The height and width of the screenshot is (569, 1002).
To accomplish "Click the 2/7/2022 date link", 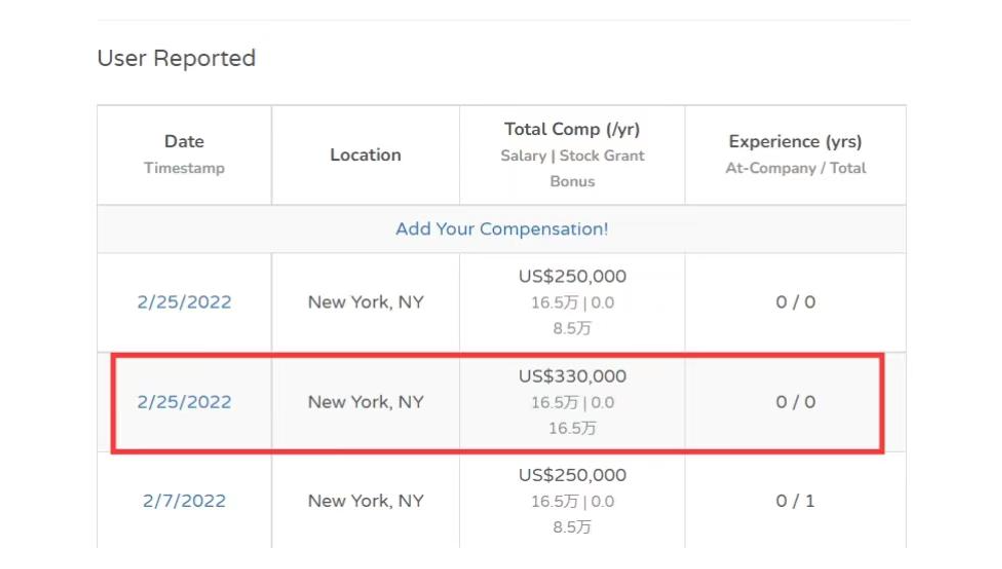I will coord(184,501).
